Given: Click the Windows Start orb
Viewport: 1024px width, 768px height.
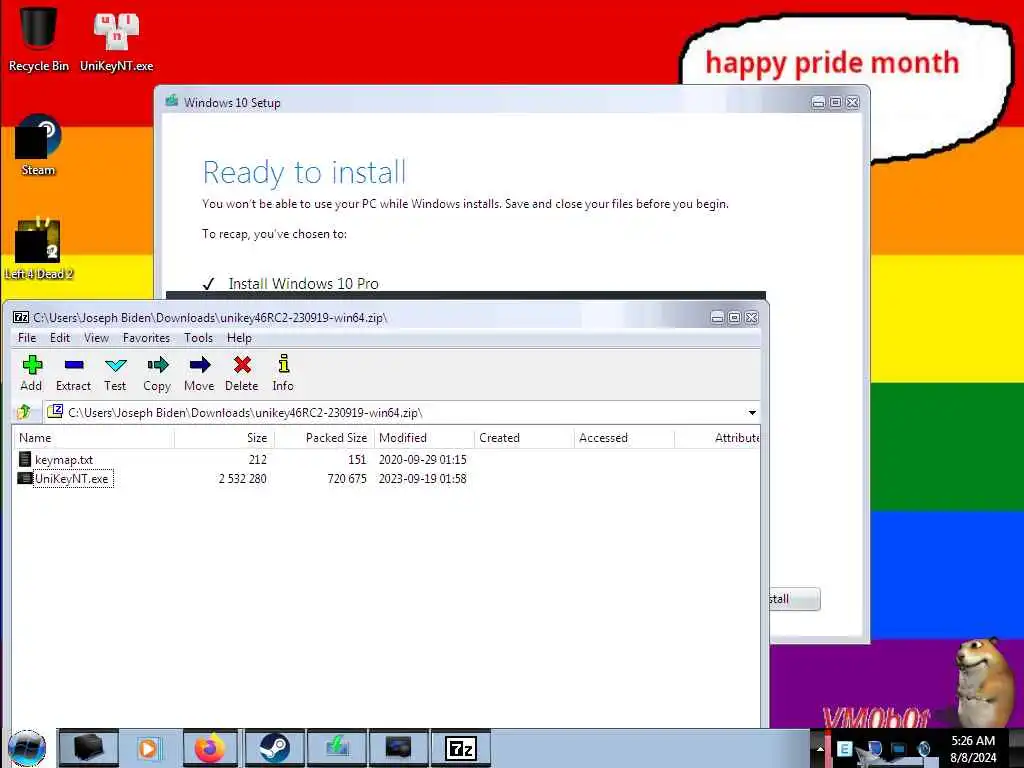Looking at the screenshot, I should (x=27, y=748).
